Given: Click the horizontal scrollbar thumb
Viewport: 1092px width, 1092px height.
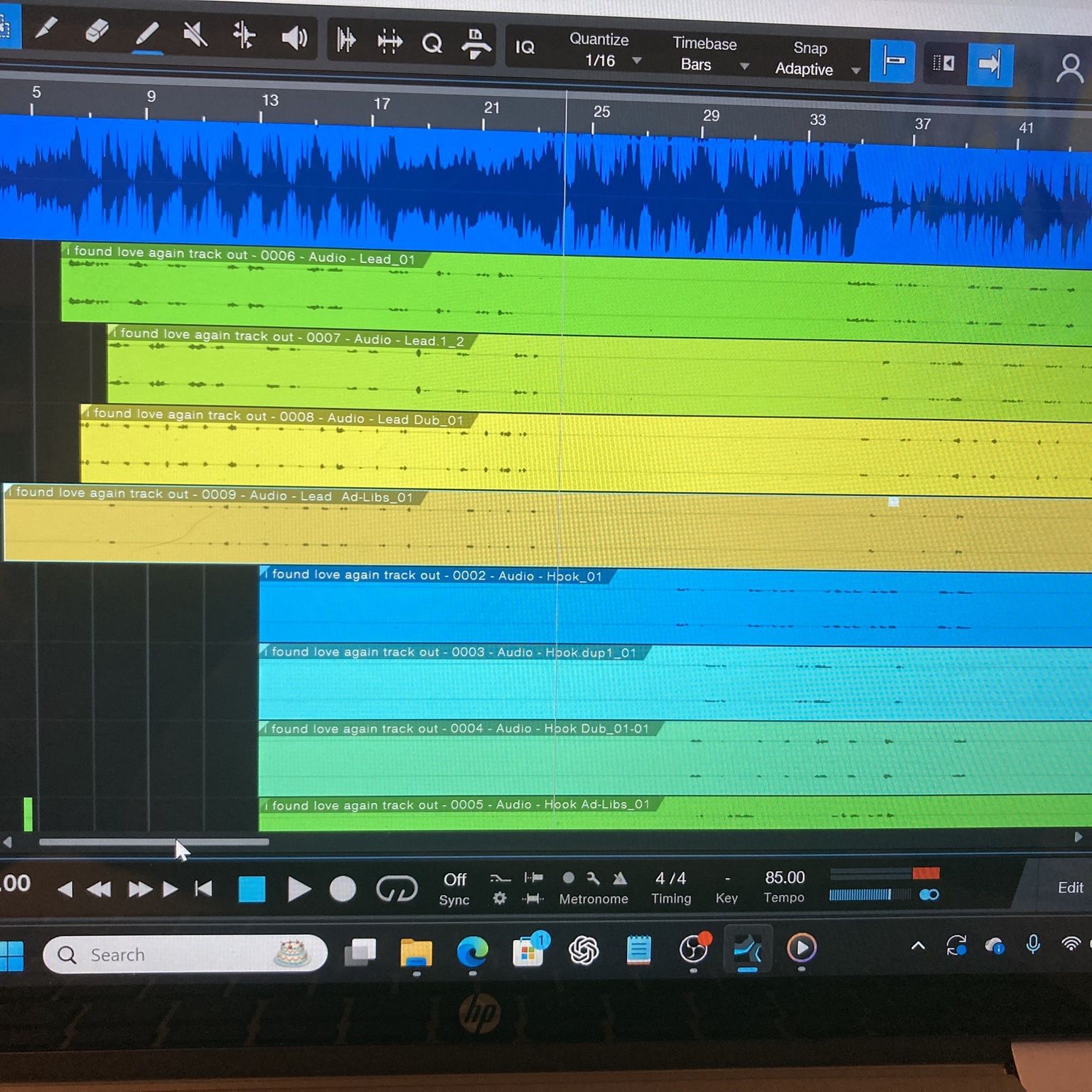Looking at the screenshot, I should pyautogui.click(x=154, y=842).
